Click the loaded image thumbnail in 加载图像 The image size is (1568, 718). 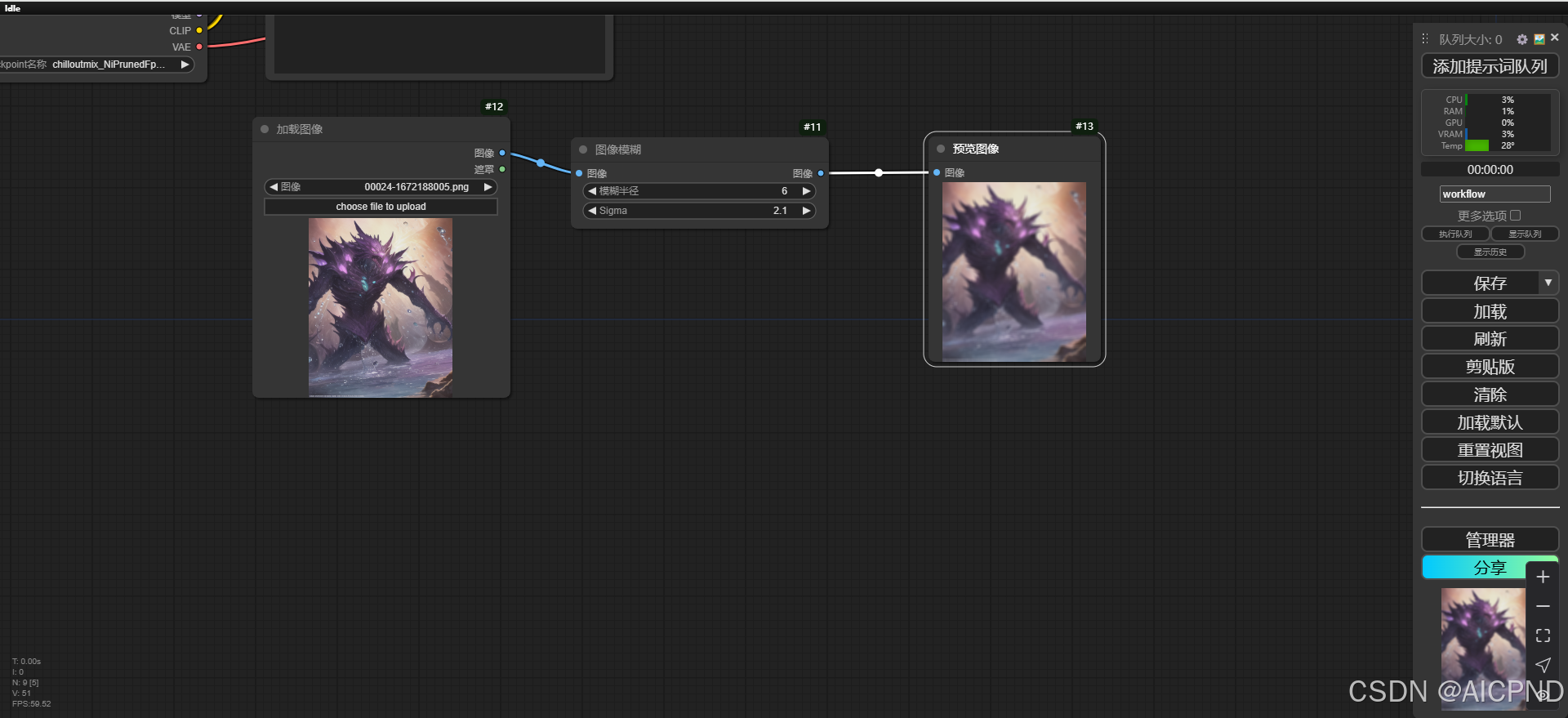coord(381,308)
